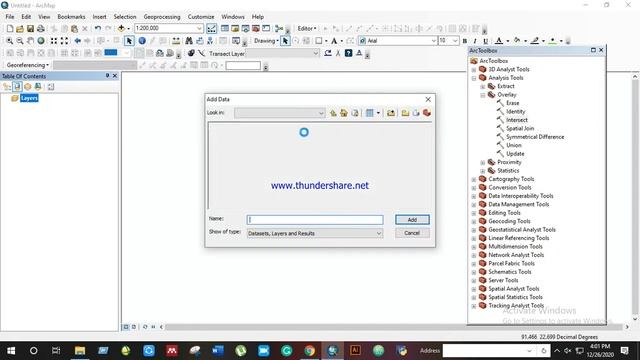This screenshot has width=640, height=360.
Task: Collapse the Analysis Tools toolbox
Action: (474, 78)
